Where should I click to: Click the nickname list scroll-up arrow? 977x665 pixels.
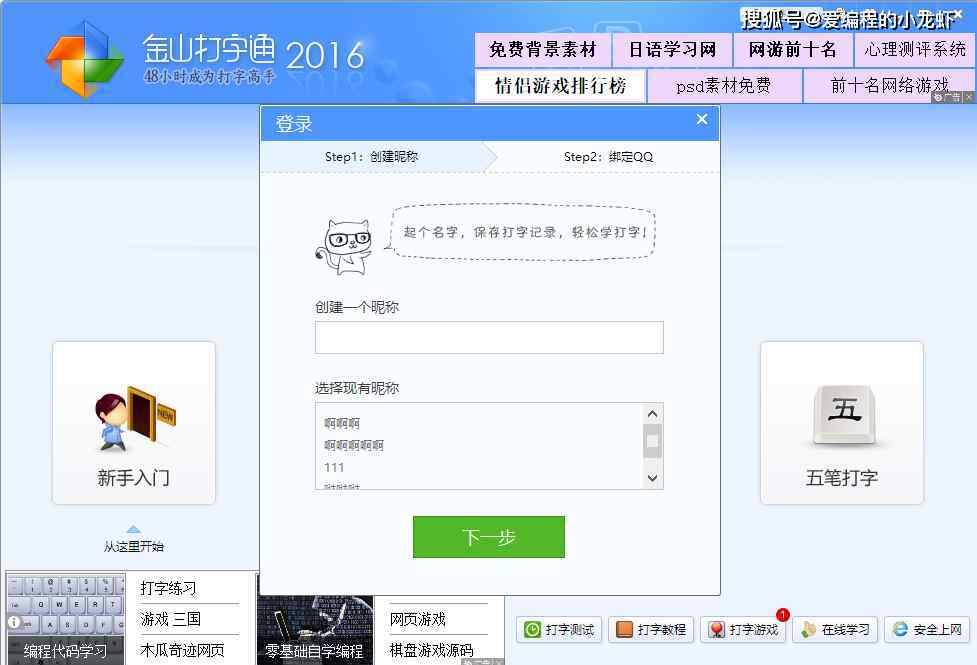pyautogui.click(x=652, y=414)
